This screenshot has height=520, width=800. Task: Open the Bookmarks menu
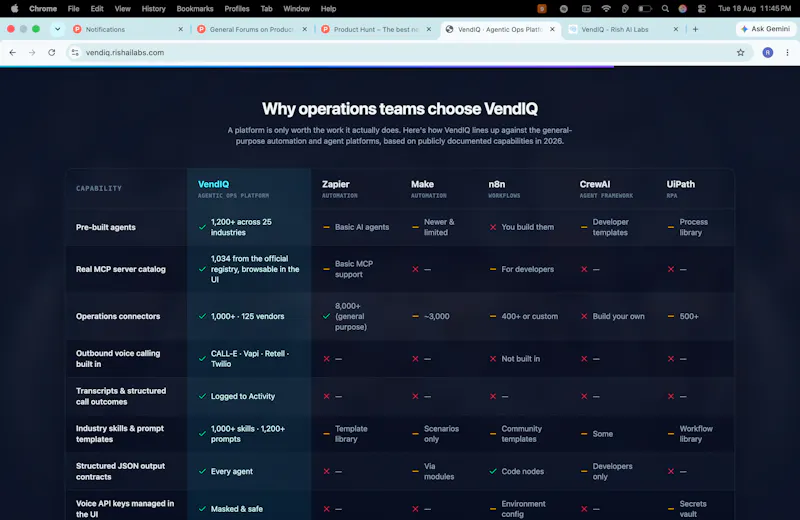tap(195, 9)
